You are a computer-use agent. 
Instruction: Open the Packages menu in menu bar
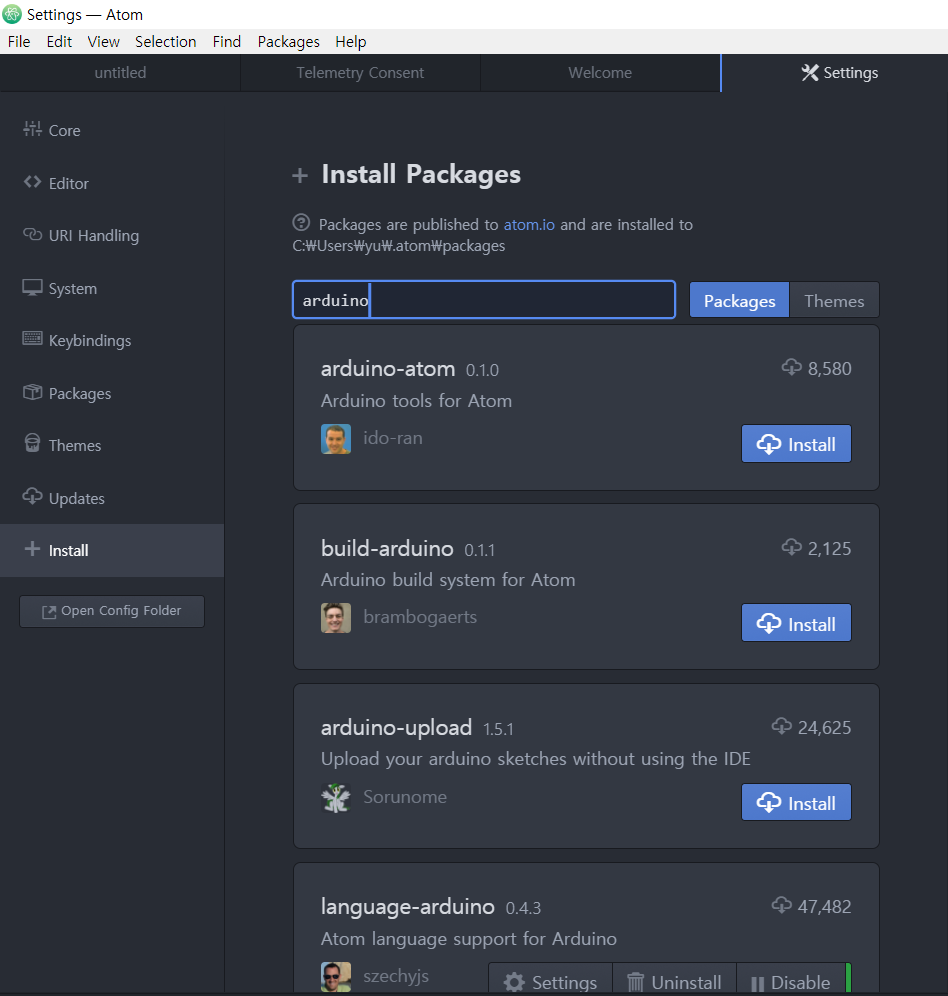288,42
